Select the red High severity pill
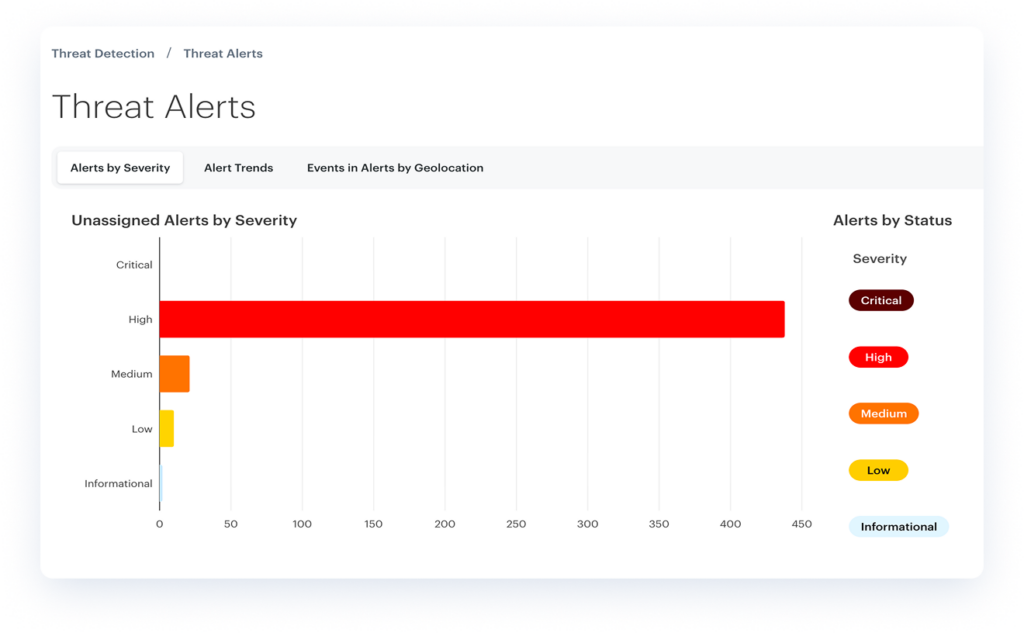Viewport: 1024px width, 633px height. point(878,357)
